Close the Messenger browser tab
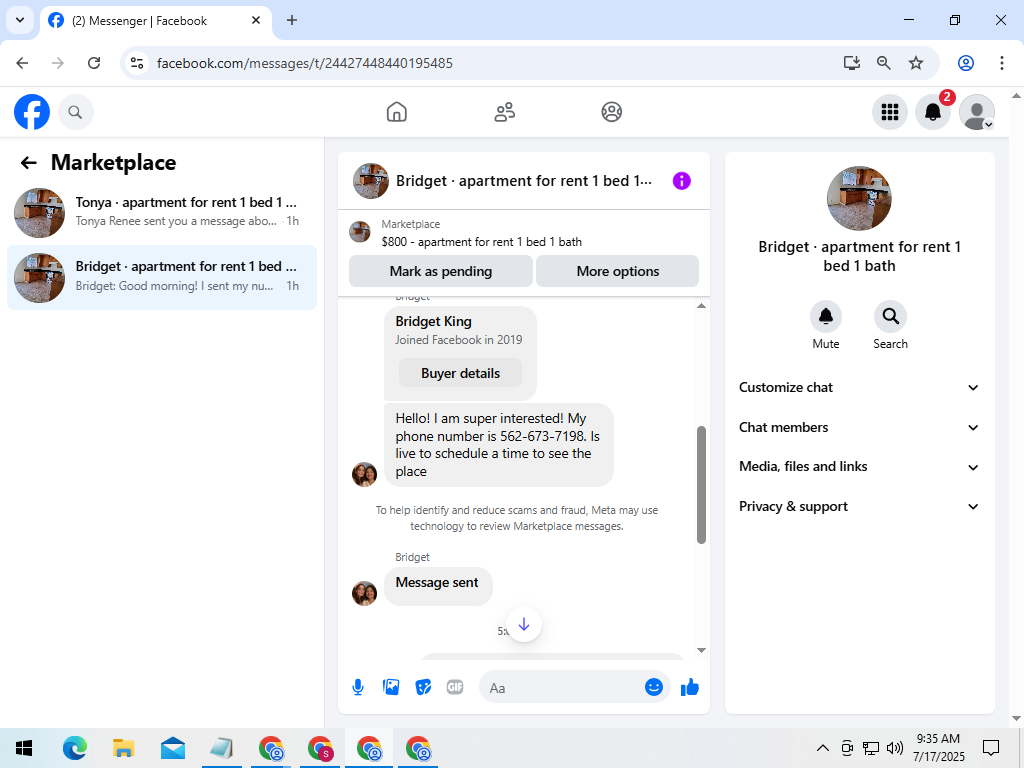 (x=256, y=20)
